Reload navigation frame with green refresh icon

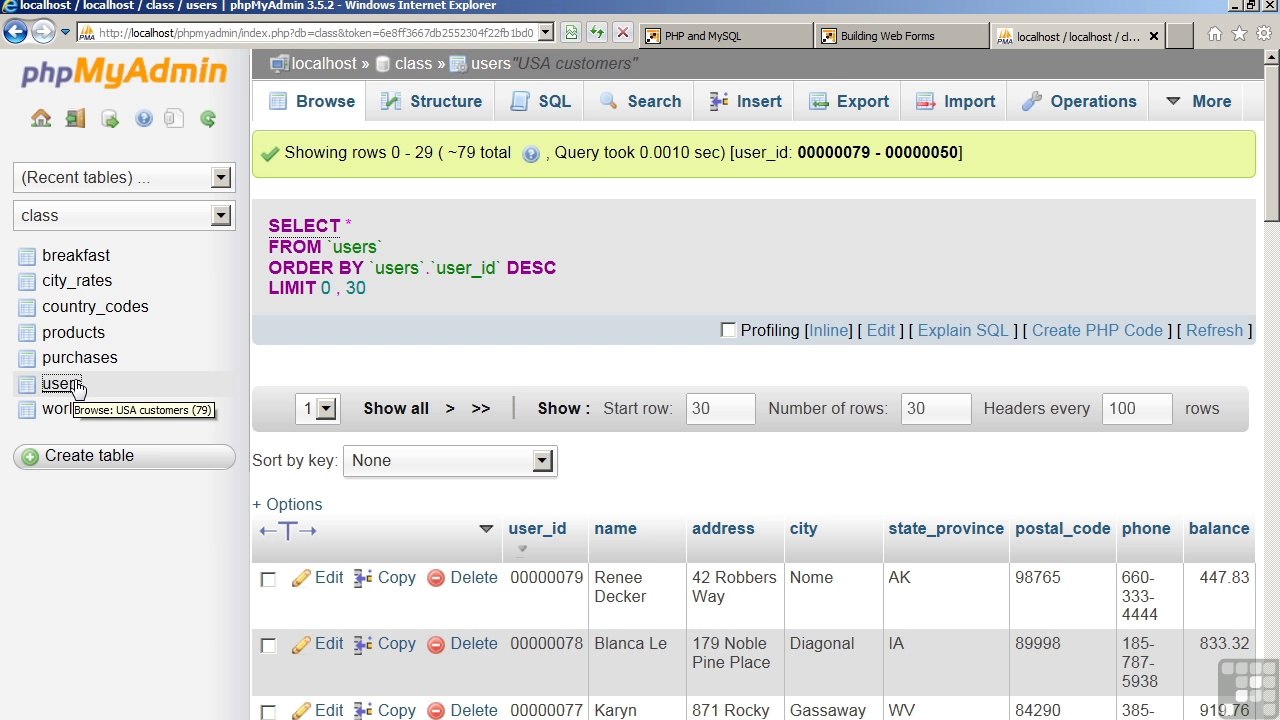(208, 119)
